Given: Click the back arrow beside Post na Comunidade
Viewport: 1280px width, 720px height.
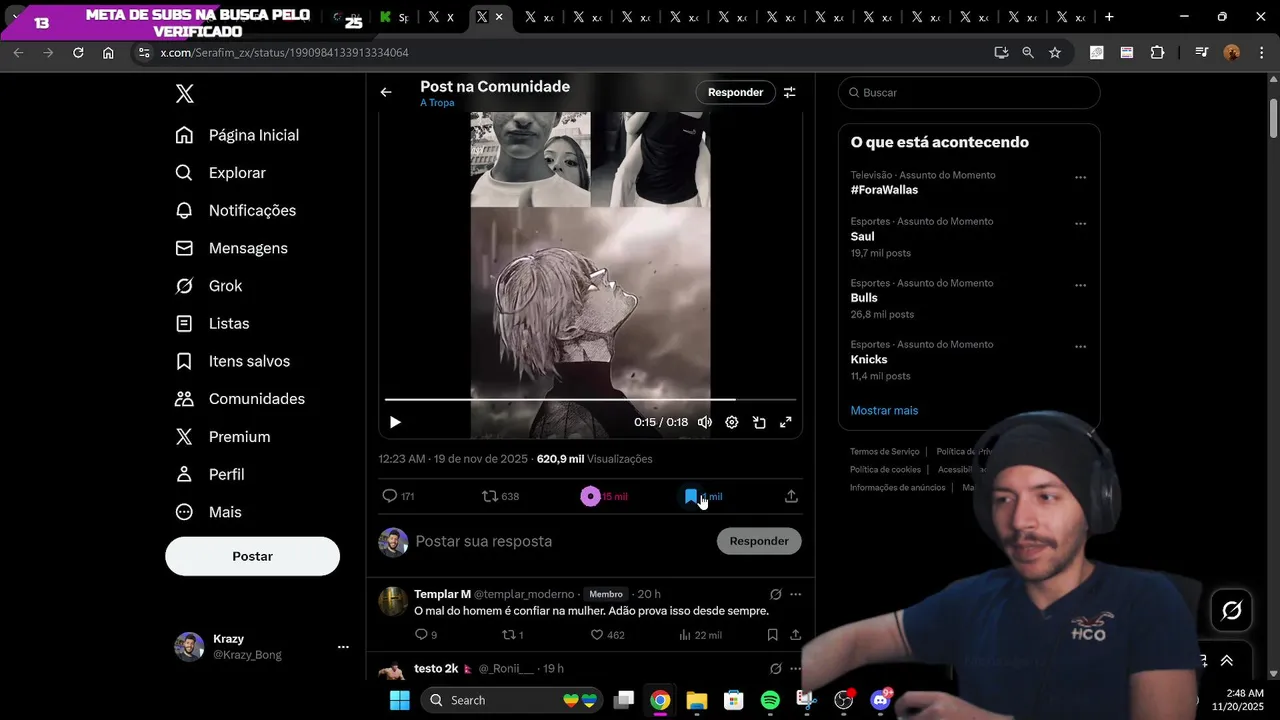Looking at the screenshot, I should point(386,92).
